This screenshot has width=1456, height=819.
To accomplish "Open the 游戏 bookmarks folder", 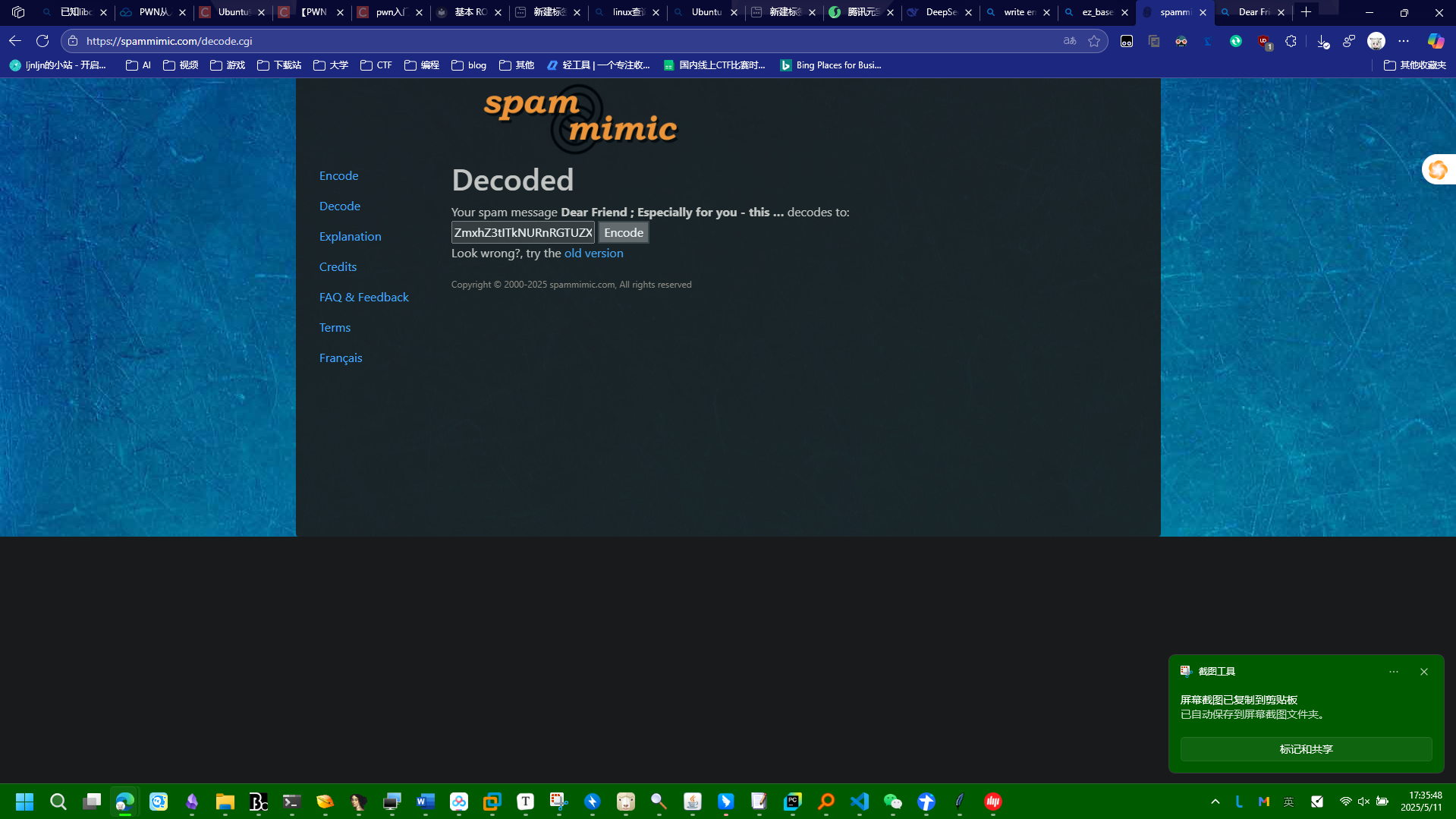I will 228,65.
